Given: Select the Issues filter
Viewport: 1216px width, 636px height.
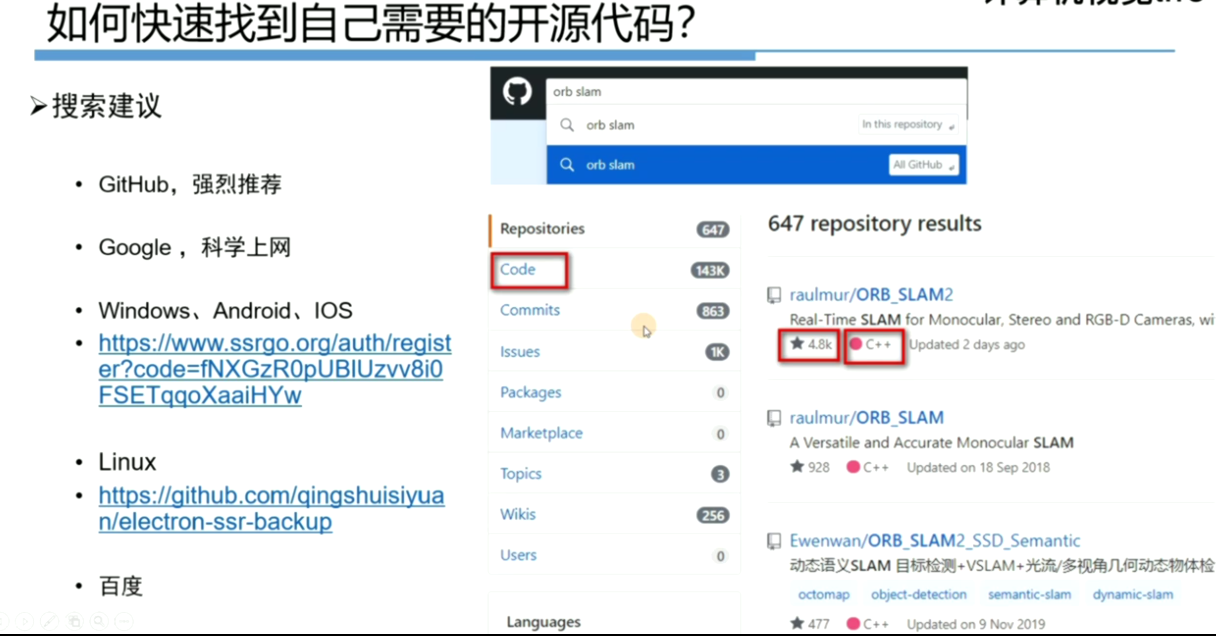Looking at the screenshot, I should pos(614,352).
